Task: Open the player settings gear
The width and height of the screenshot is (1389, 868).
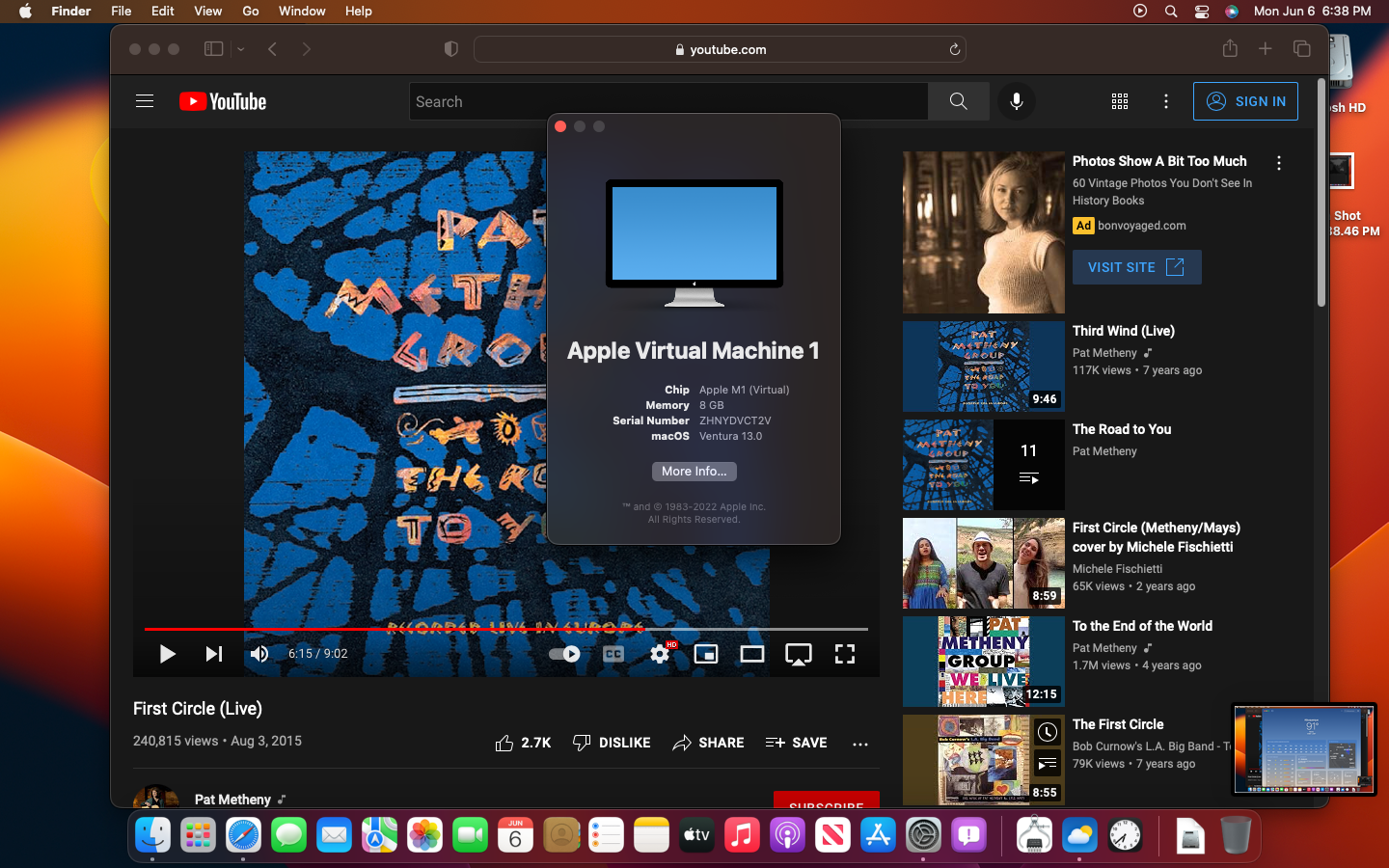Action: point(661,654)
